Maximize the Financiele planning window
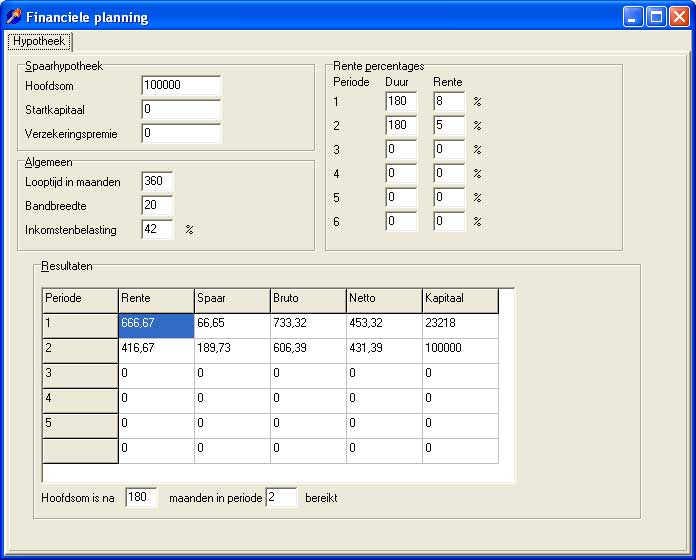This screenshot has width=696, height=560. point(656,17)
